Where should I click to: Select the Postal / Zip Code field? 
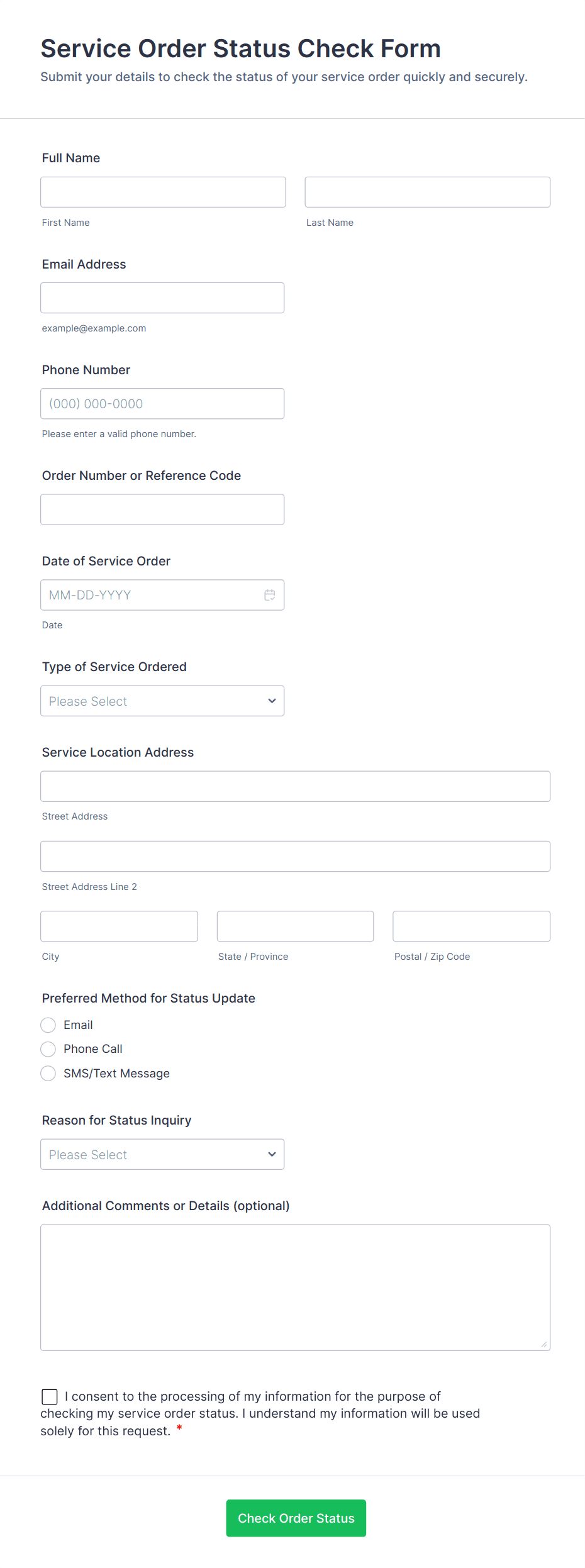[471, 926]
